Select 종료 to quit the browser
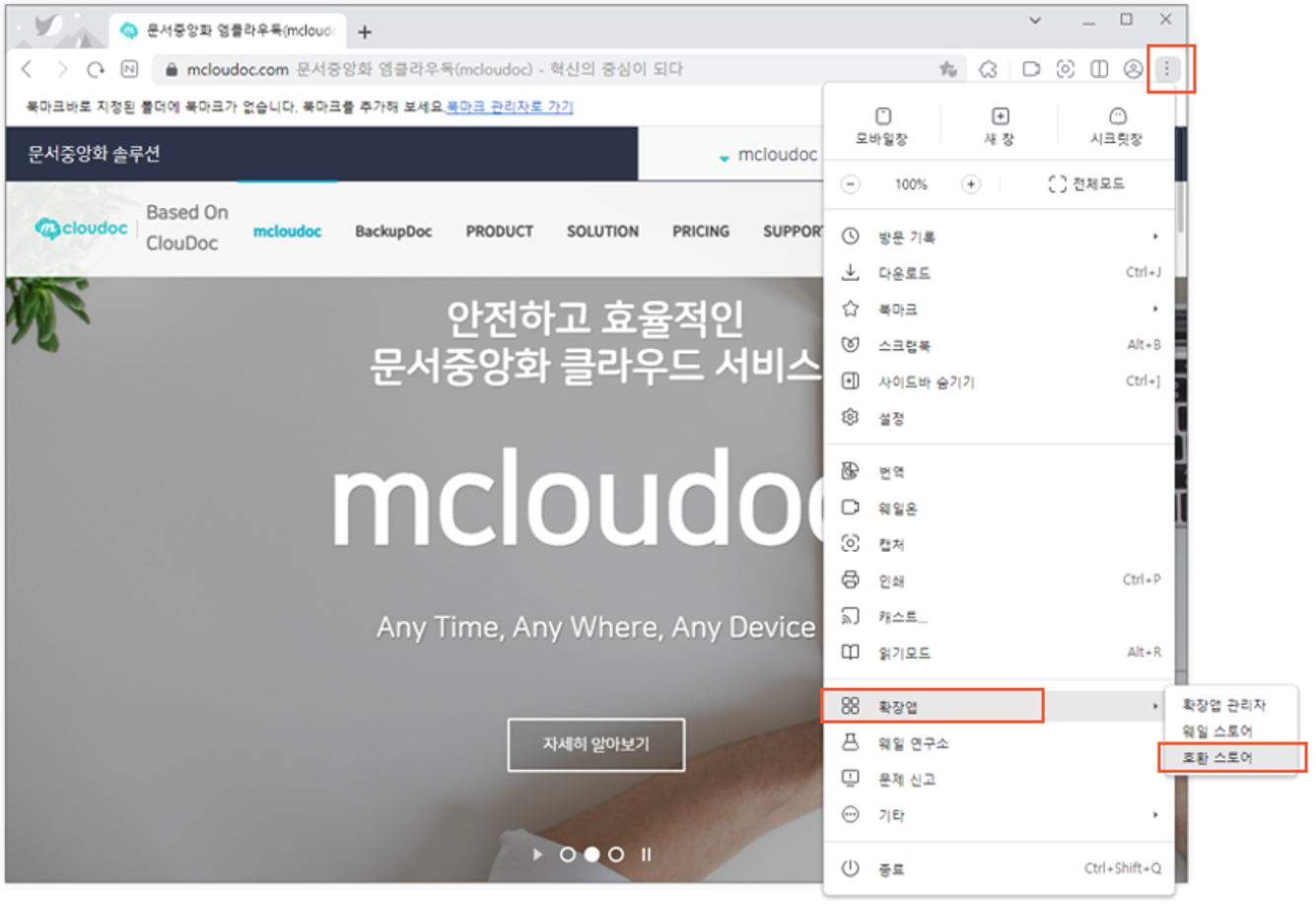 click(999, 870)
